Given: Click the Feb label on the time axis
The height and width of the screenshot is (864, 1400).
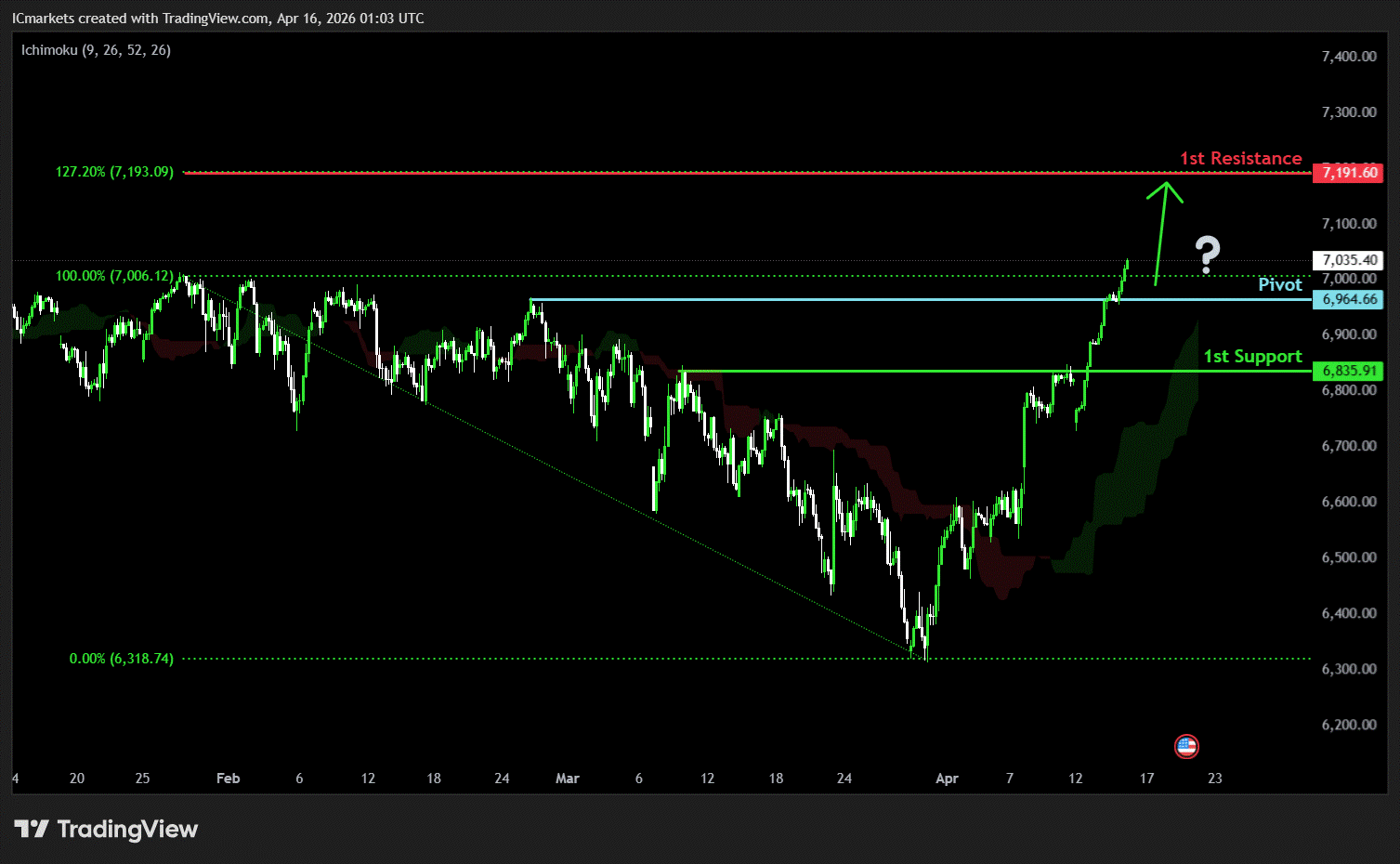Looking at the screenshot, I should point(228,779).
